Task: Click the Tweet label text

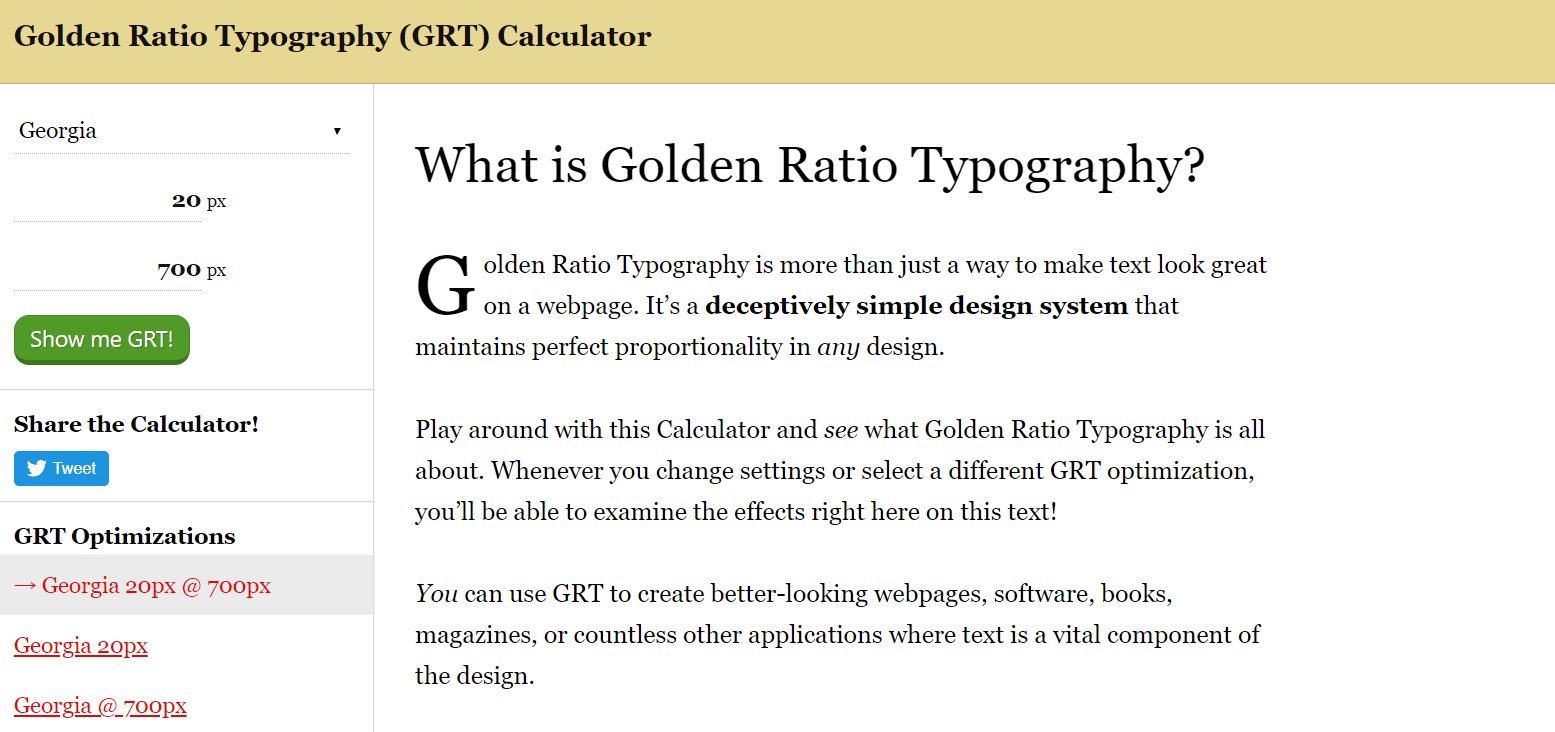Action: pyautogui.click(x=75, y=469)
